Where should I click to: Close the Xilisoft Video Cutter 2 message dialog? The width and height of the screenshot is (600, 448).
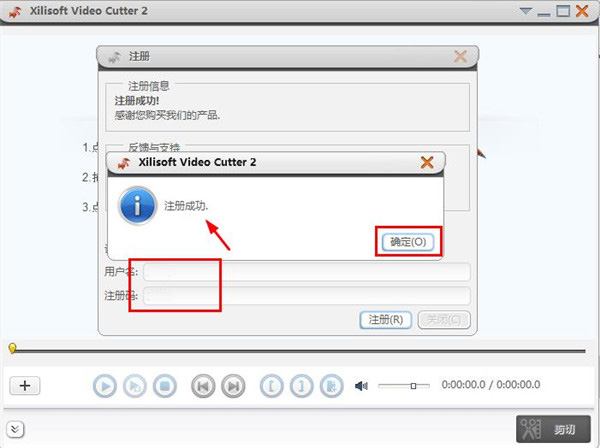coord(427,162)
